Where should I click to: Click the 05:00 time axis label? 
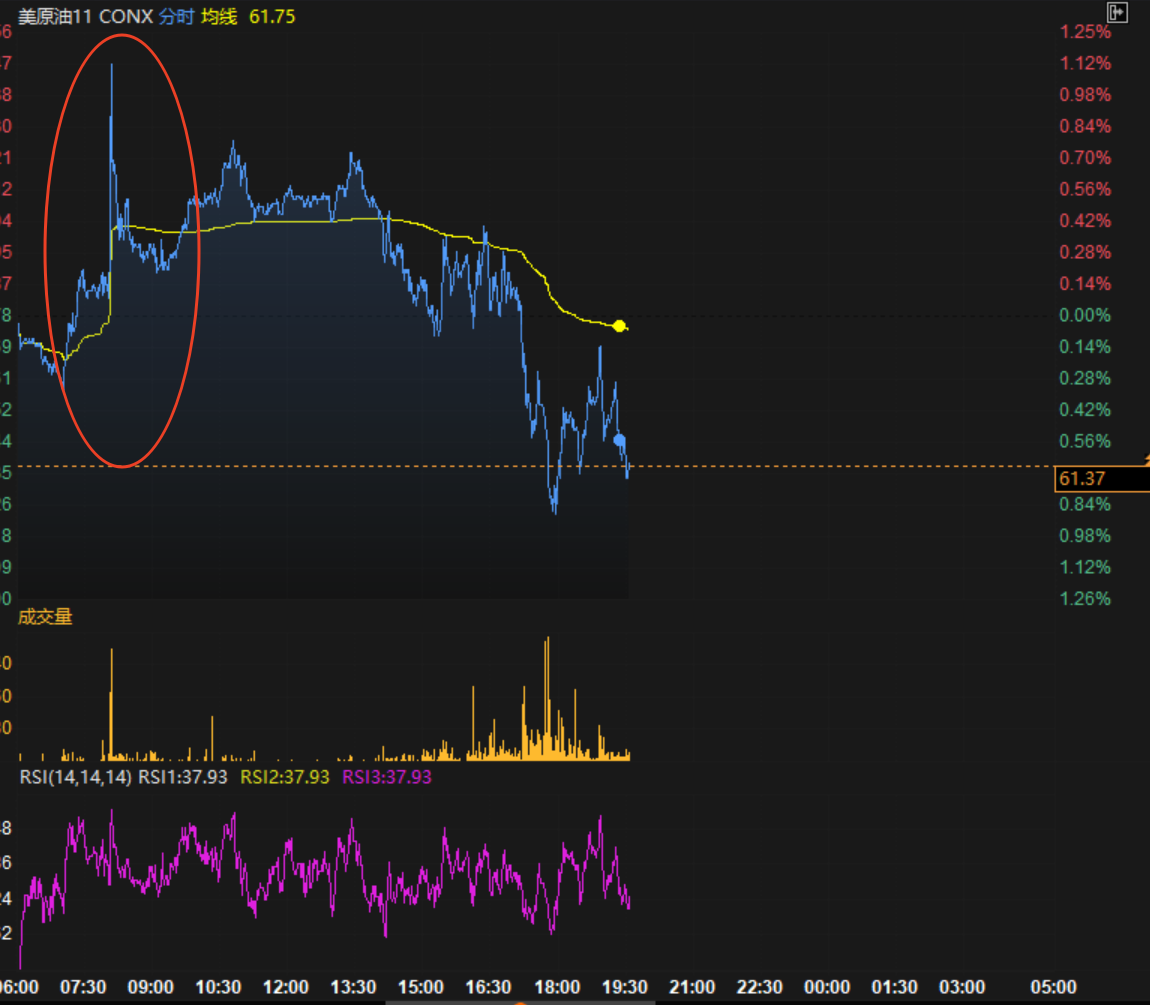coord(1053,987)
